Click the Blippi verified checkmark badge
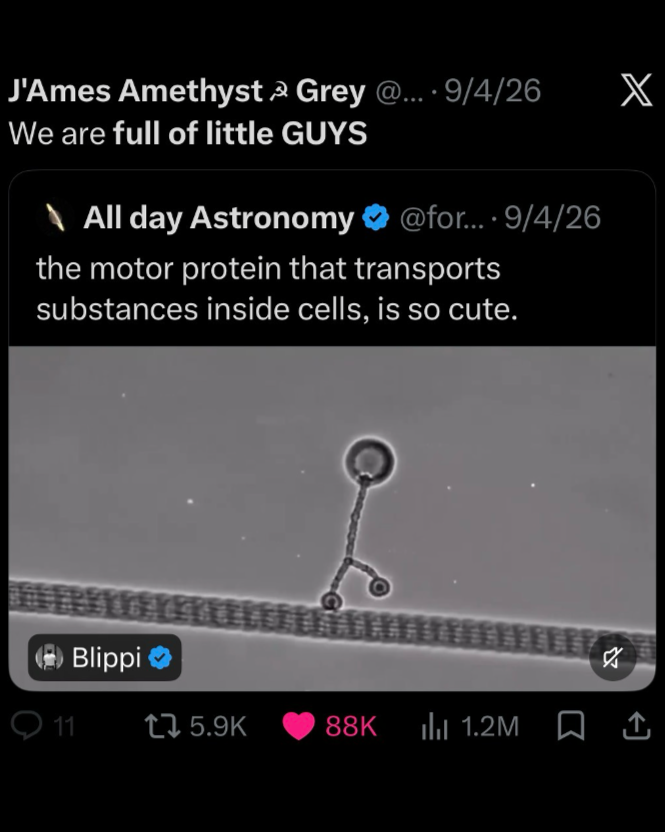The image size is (665, 832). 160,658
